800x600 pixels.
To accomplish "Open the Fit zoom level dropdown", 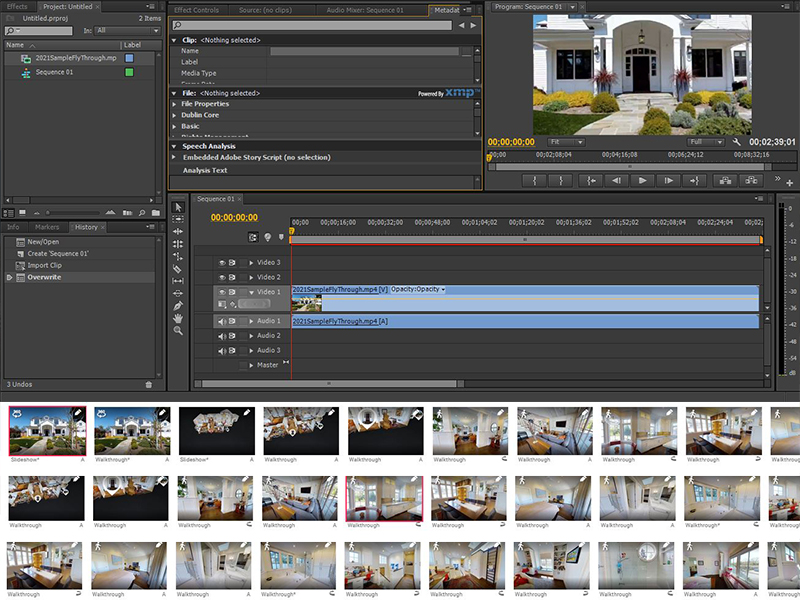I will (x=568, y=142).
